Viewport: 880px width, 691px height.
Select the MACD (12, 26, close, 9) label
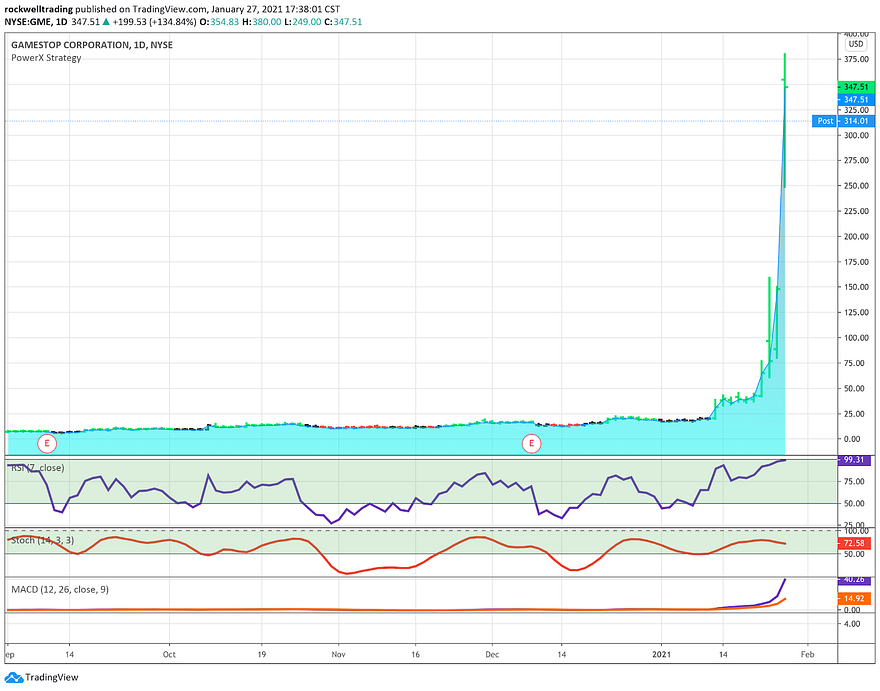tap(60, 589)
